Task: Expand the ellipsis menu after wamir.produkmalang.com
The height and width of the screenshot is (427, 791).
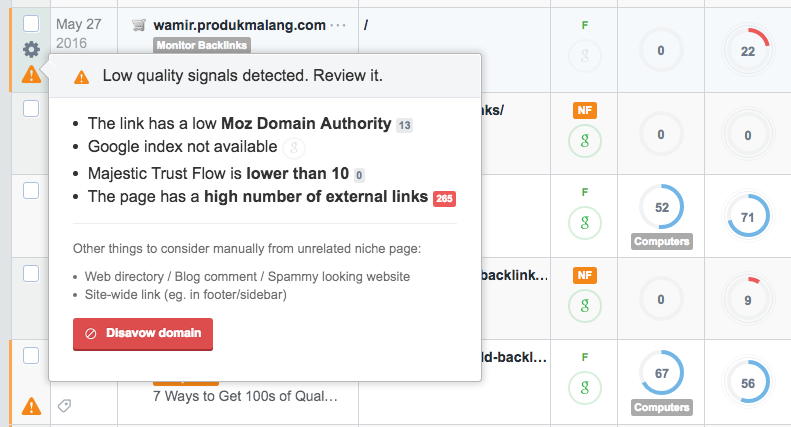Action: click(338, 25)
